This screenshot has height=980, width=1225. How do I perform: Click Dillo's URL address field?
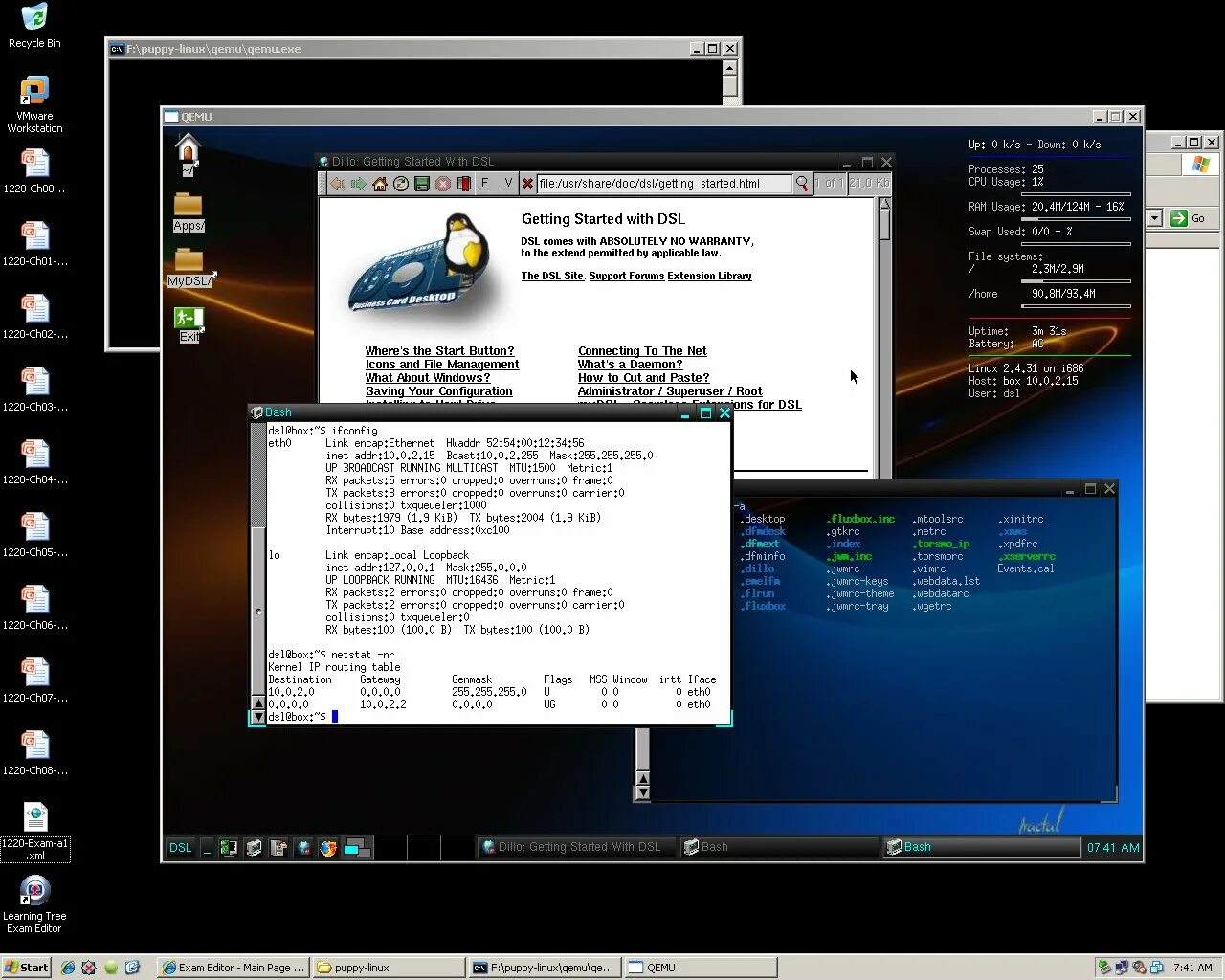pyautogui.click(x=663, y=184)
